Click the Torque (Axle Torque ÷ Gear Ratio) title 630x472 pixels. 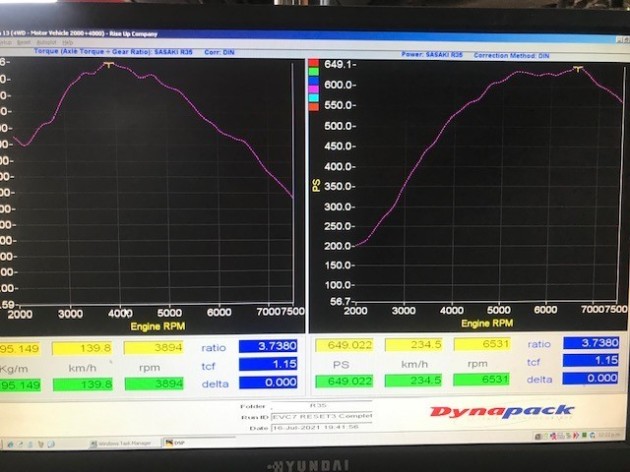coord(113,52)
